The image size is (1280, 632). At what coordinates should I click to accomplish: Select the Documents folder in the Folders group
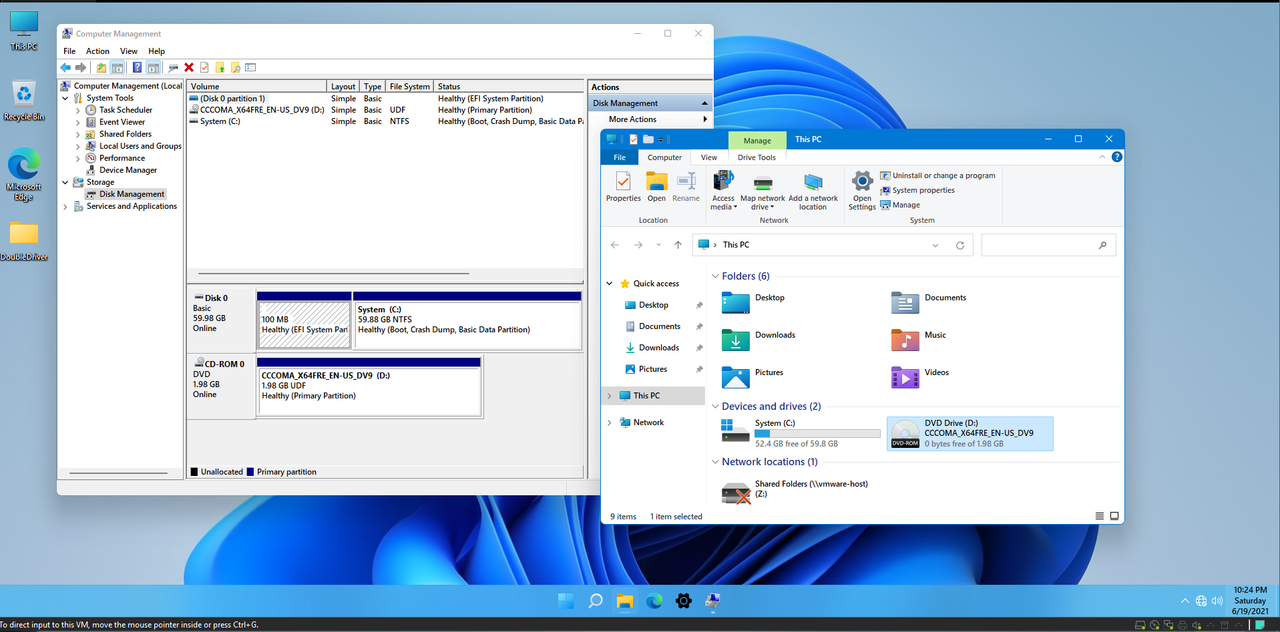pos(905,302)
